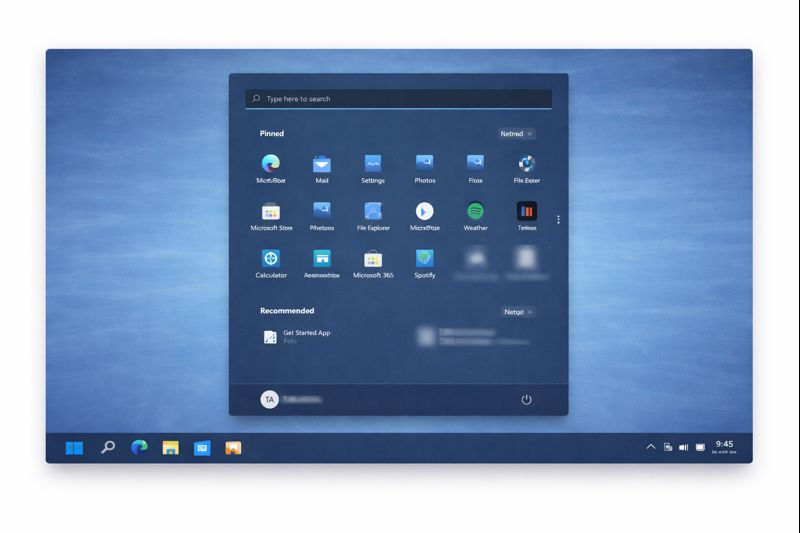Focus the 'Type here to search' field
Screen dimensions: 800x533
pos(398,99)
